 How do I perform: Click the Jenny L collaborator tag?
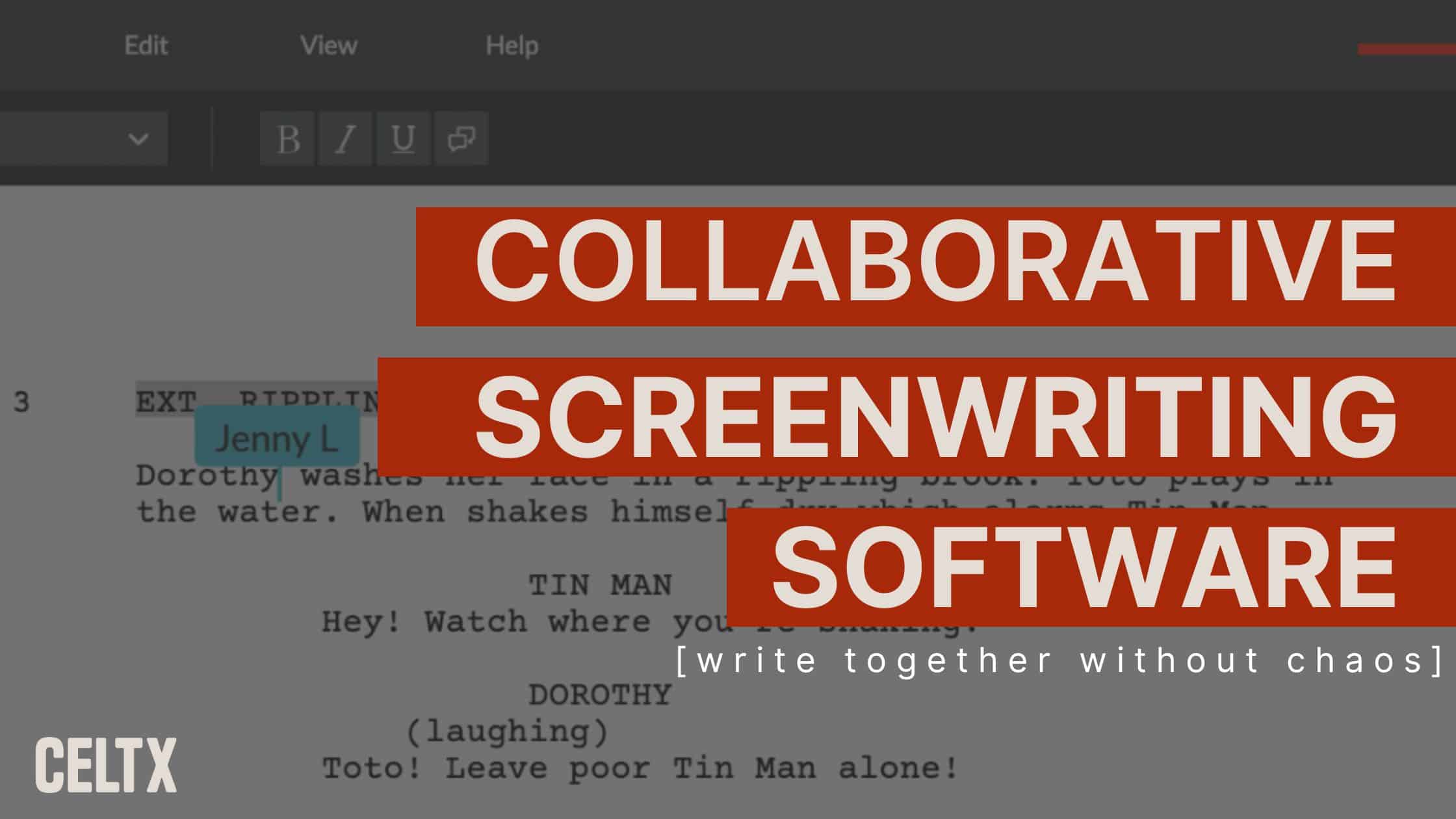[277, 439]
